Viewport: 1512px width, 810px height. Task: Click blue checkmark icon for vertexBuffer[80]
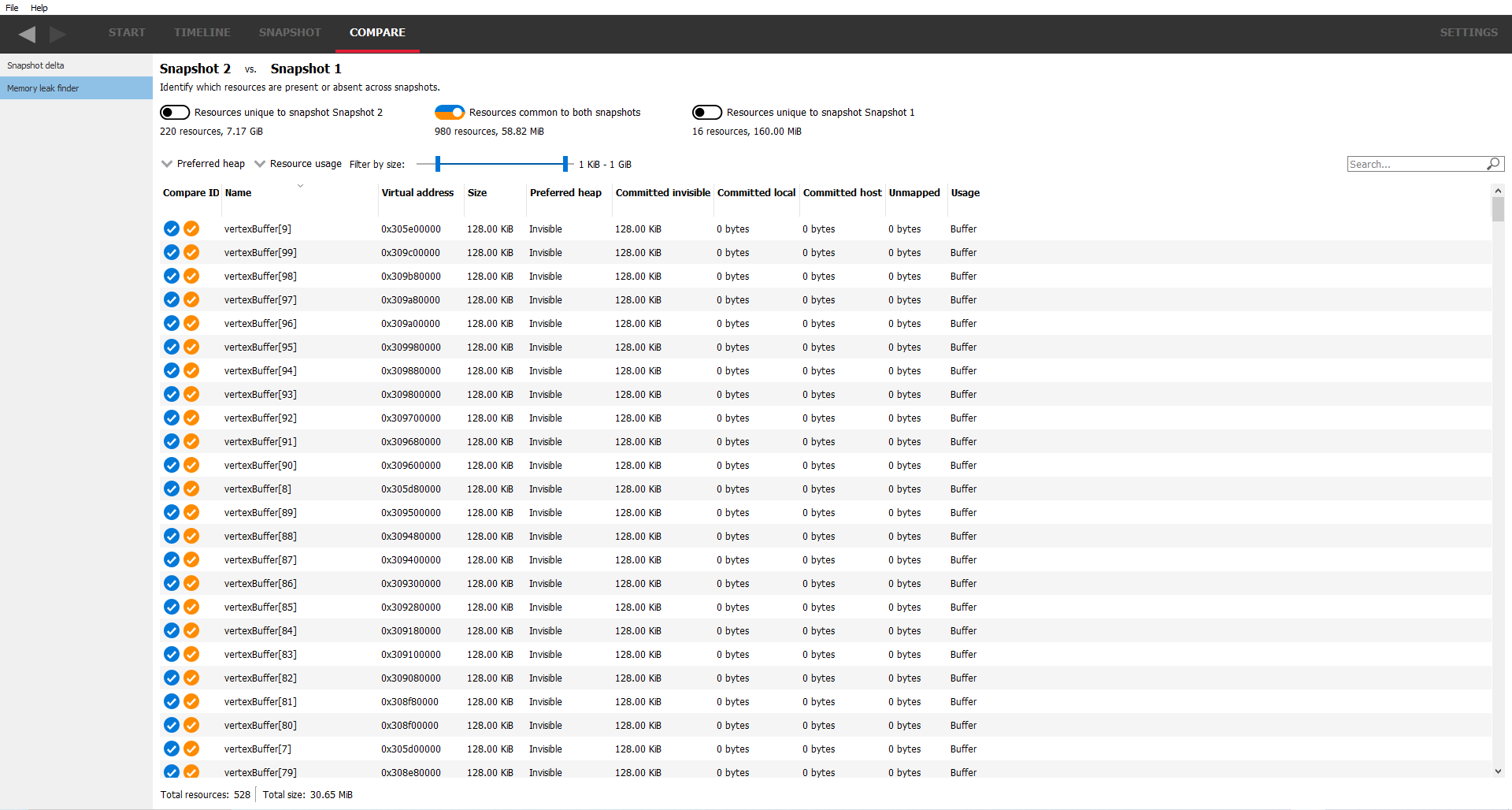point(172,725)
